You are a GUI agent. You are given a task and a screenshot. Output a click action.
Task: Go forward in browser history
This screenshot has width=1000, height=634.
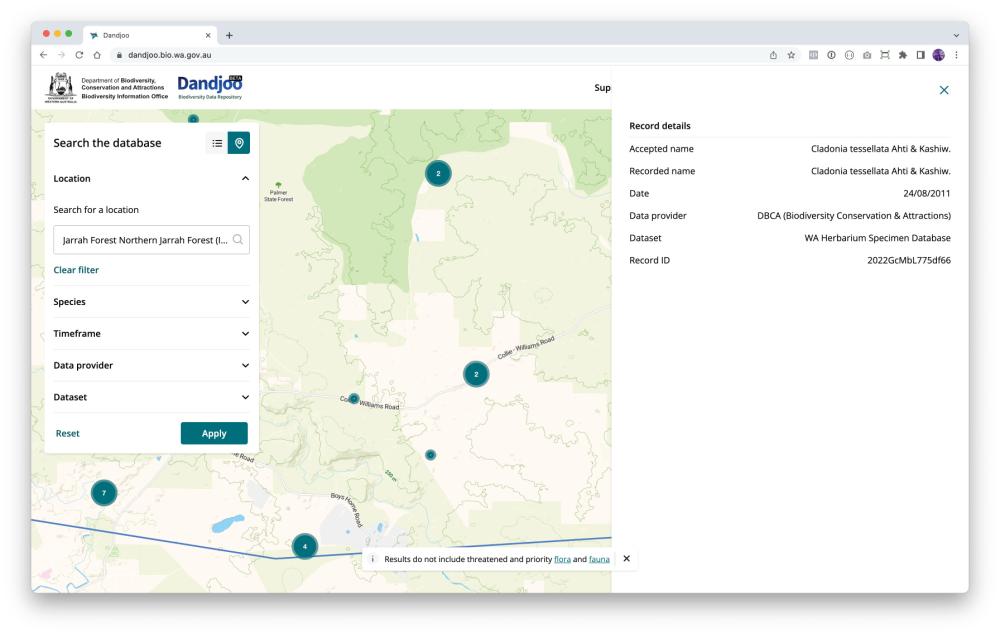[61, 55]
